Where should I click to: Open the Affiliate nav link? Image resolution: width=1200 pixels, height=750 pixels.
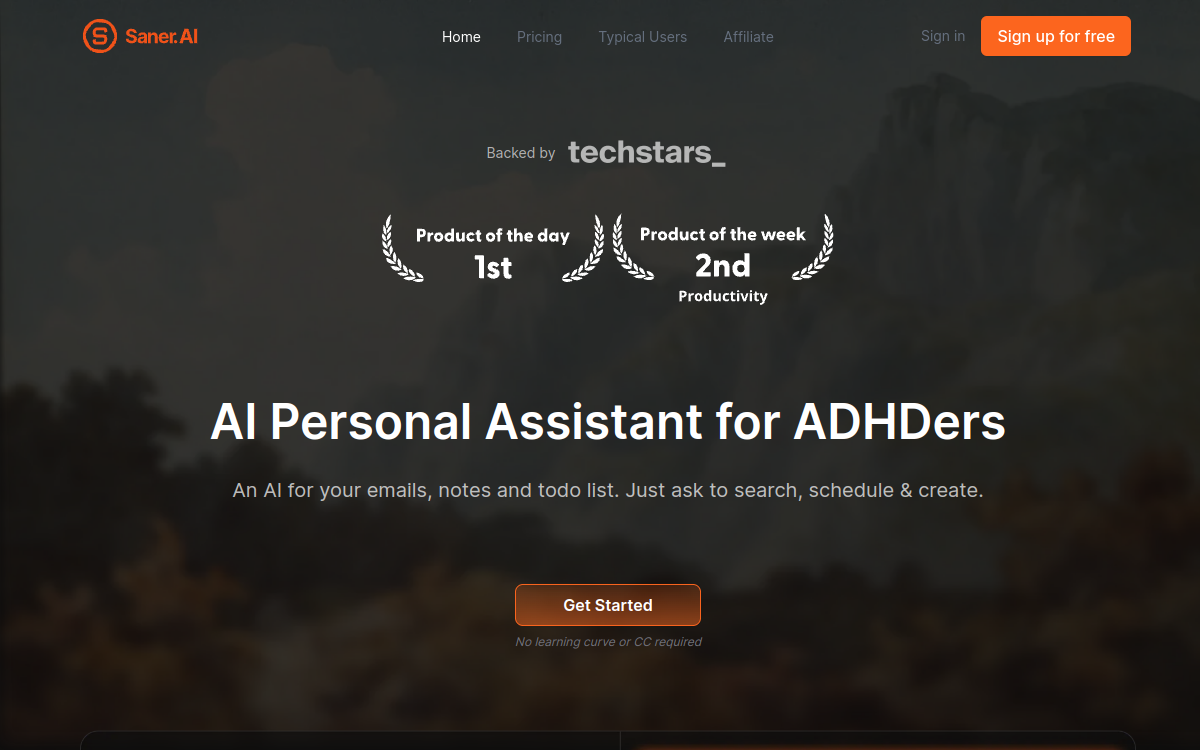(x=748, y=37)
